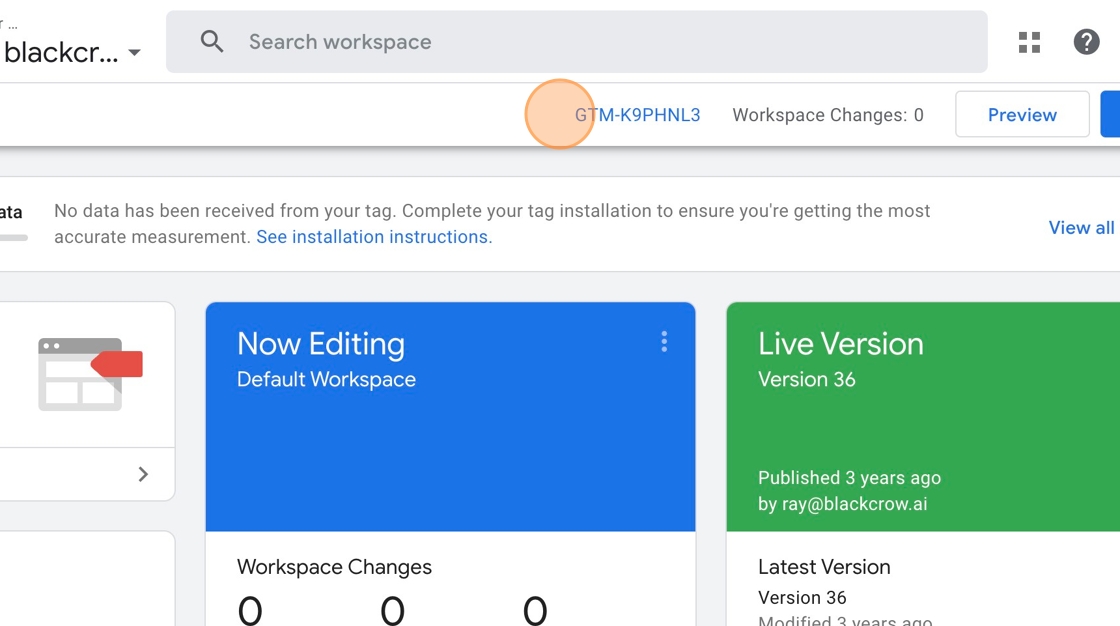Viewport: 1120px width, 626px height.
Task: Click the search magnifier icon
Action: coord(212,42)
